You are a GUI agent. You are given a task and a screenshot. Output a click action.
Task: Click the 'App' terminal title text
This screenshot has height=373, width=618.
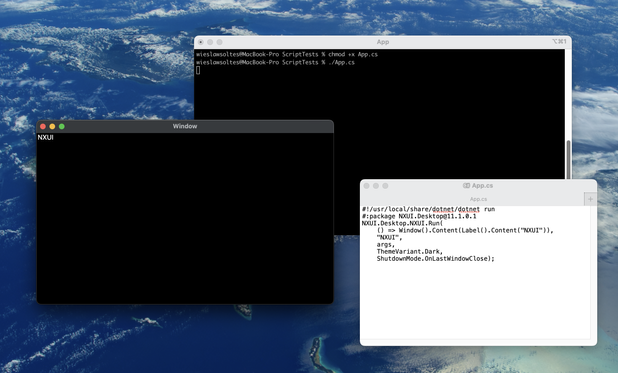click(383, 42)
